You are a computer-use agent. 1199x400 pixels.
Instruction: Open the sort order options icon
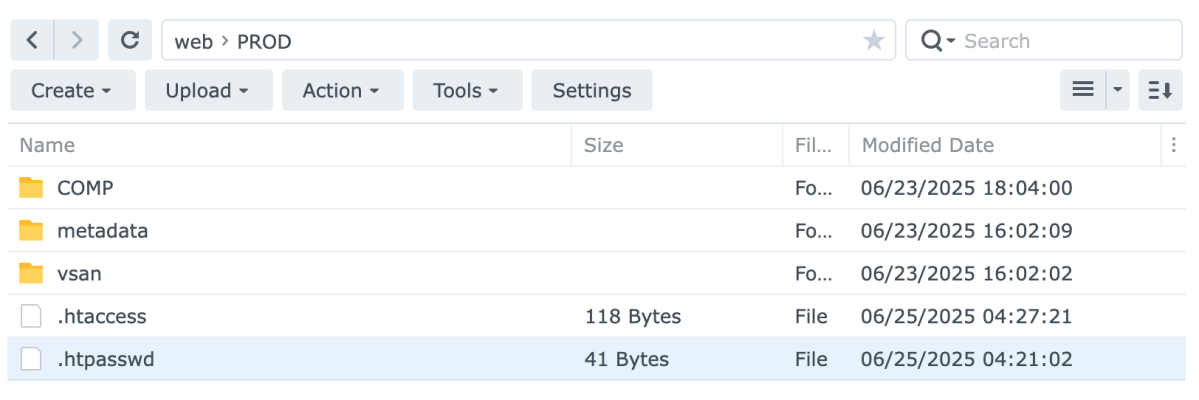(x=1160, y=90)
